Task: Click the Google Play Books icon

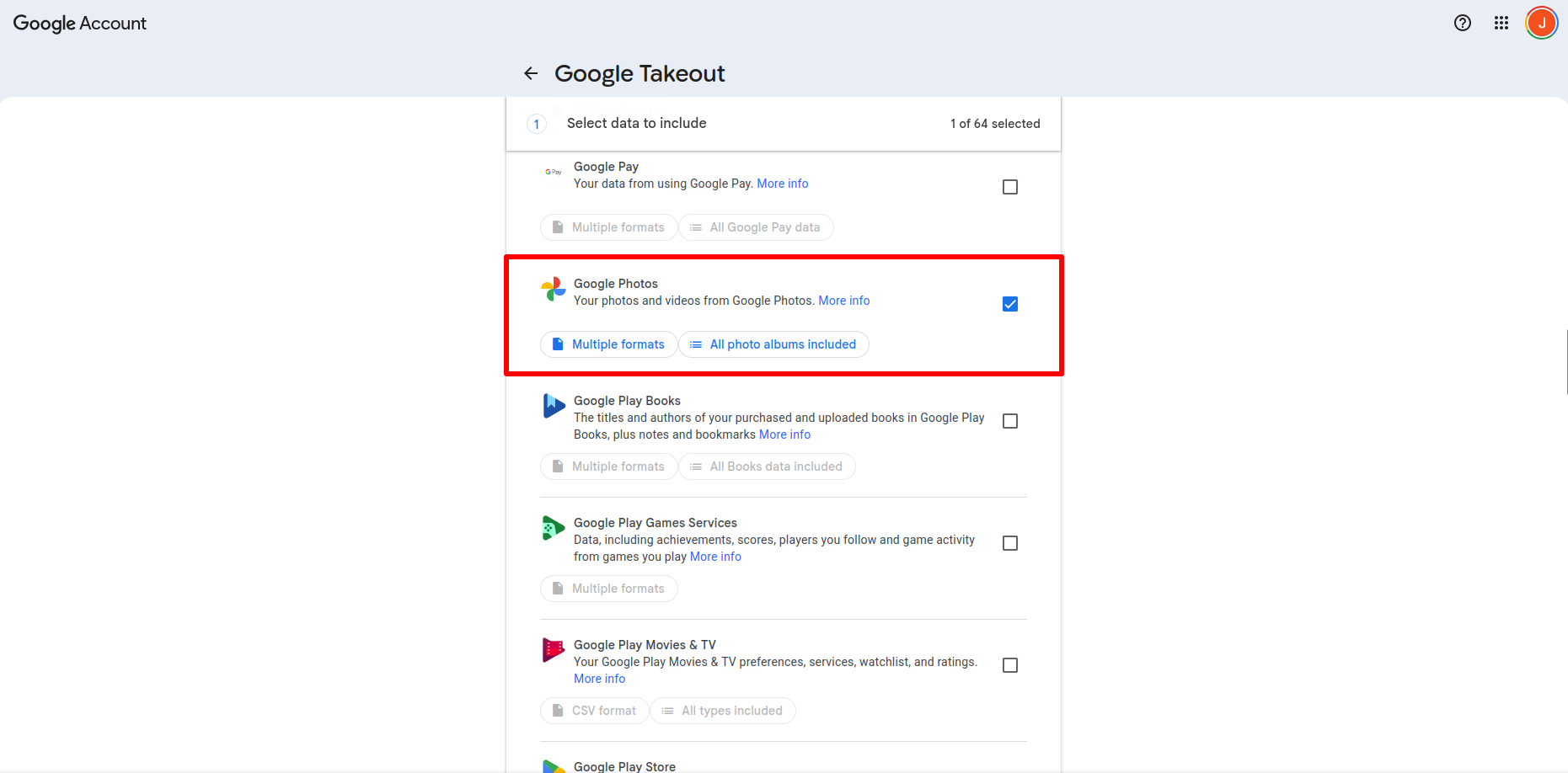Action: coord(554,406)
